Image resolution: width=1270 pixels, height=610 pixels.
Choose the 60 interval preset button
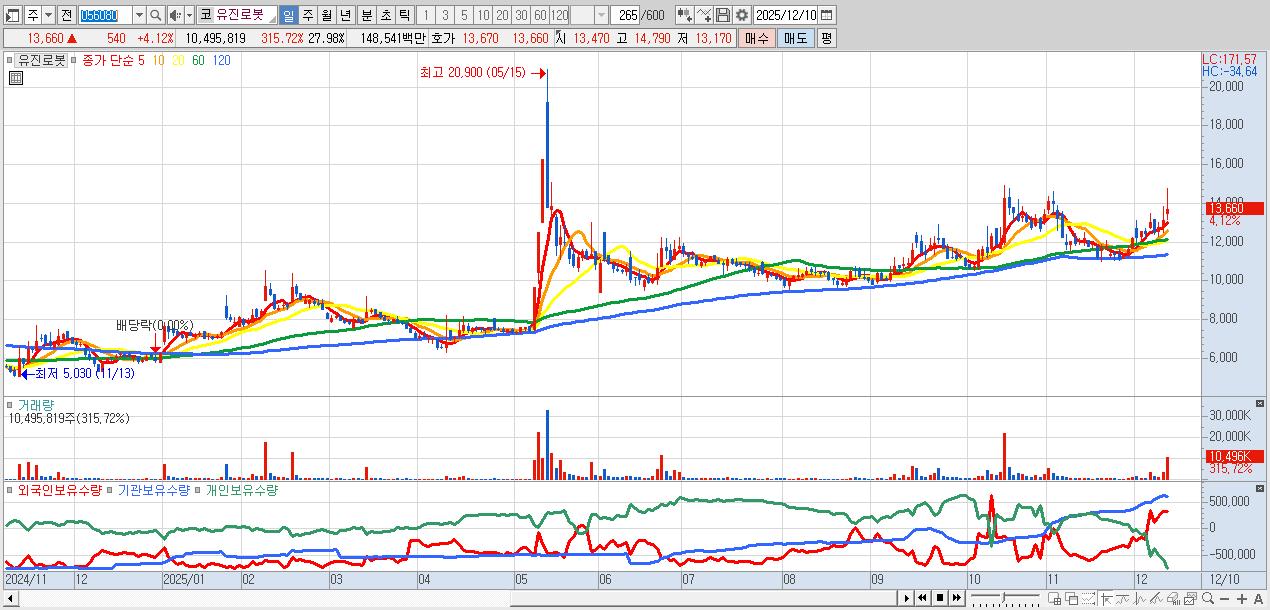[x=541, y=15]
